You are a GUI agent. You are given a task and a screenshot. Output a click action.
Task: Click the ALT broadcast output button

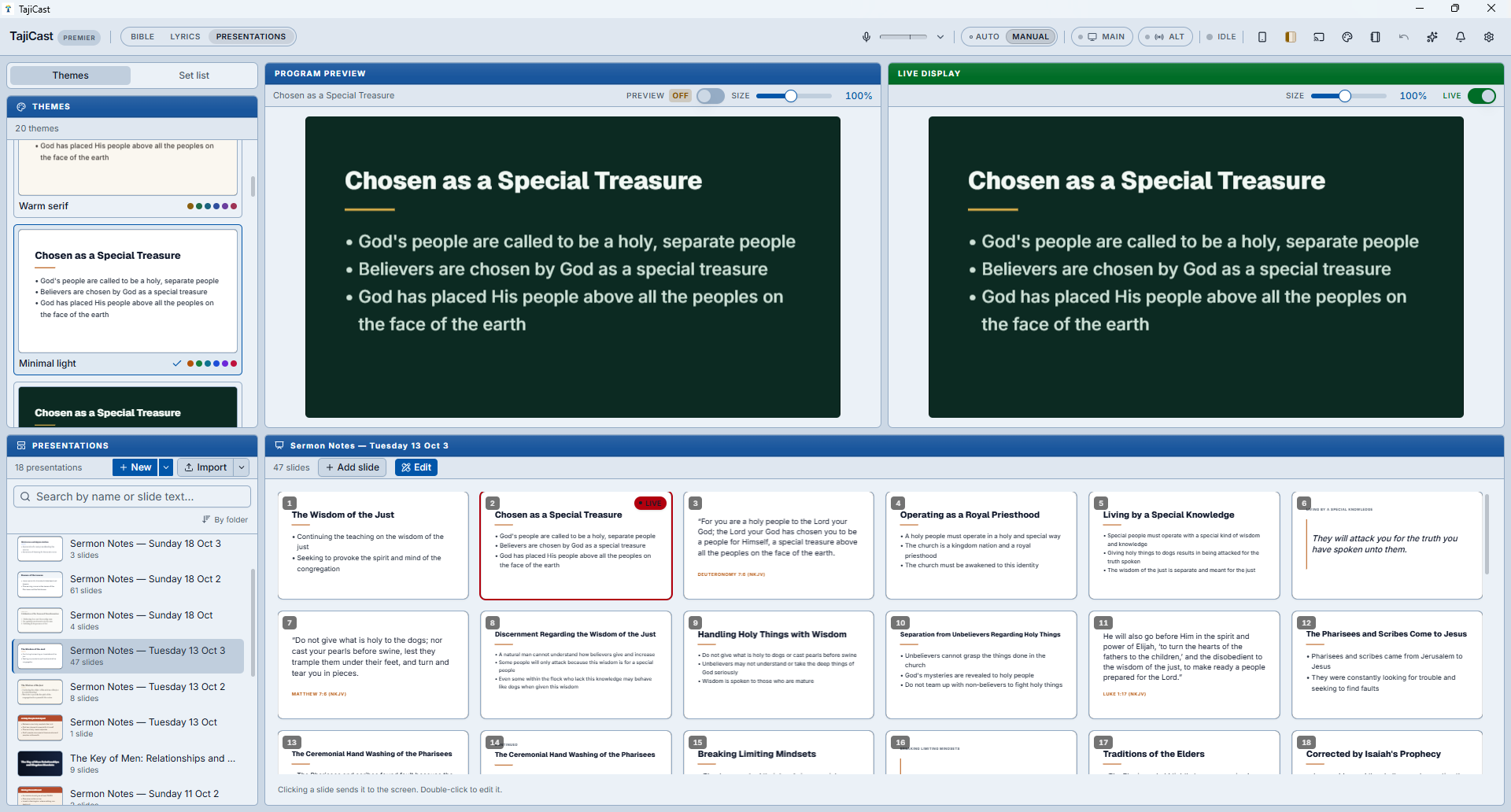pos(1166,37)
